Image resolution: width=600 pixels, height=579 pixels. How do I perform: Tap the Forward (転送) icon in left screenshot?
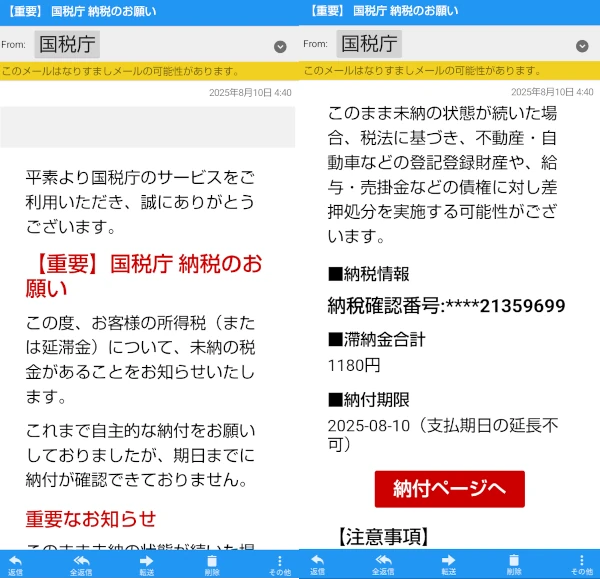(147, 565)
